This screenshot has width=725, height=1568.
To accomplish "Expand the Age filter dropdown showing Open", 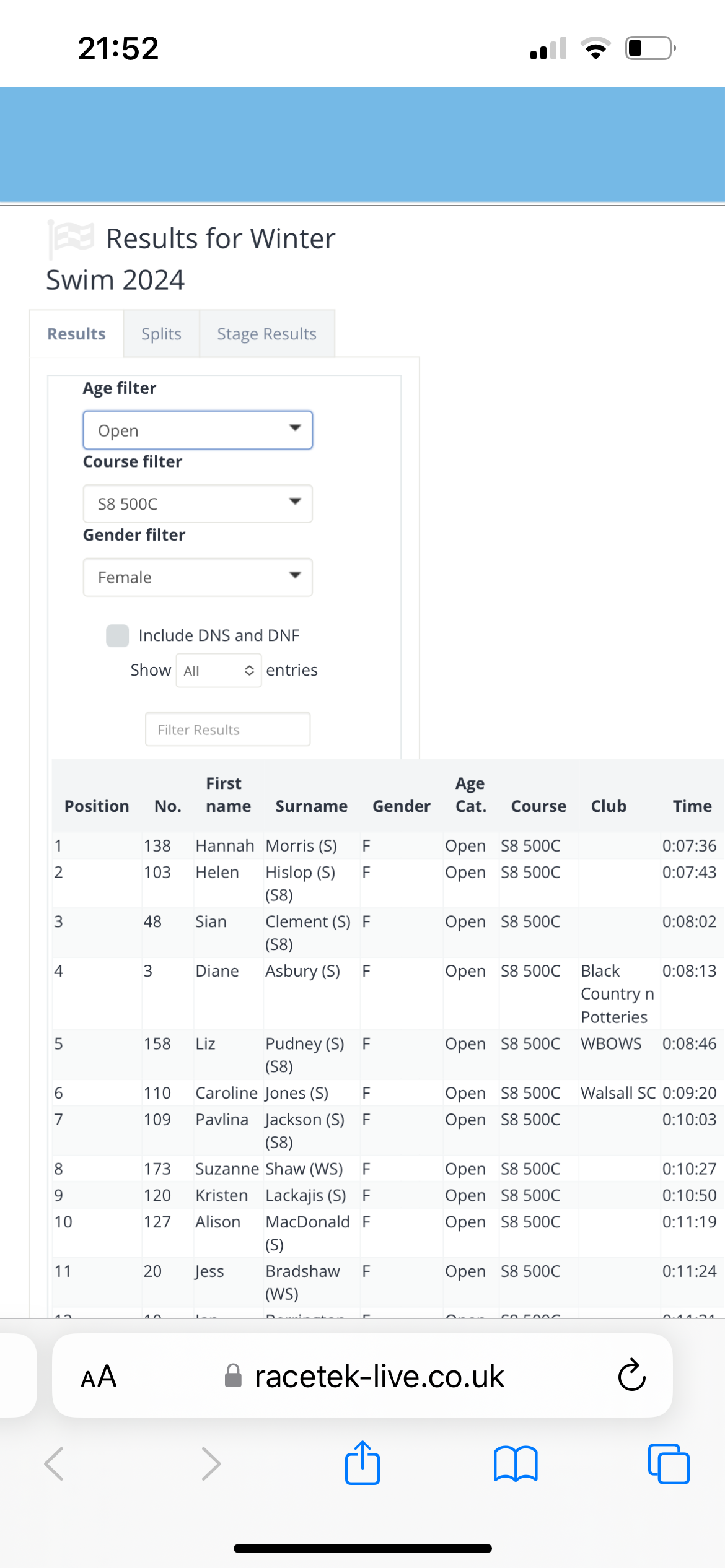I will [x=198, y=430].
